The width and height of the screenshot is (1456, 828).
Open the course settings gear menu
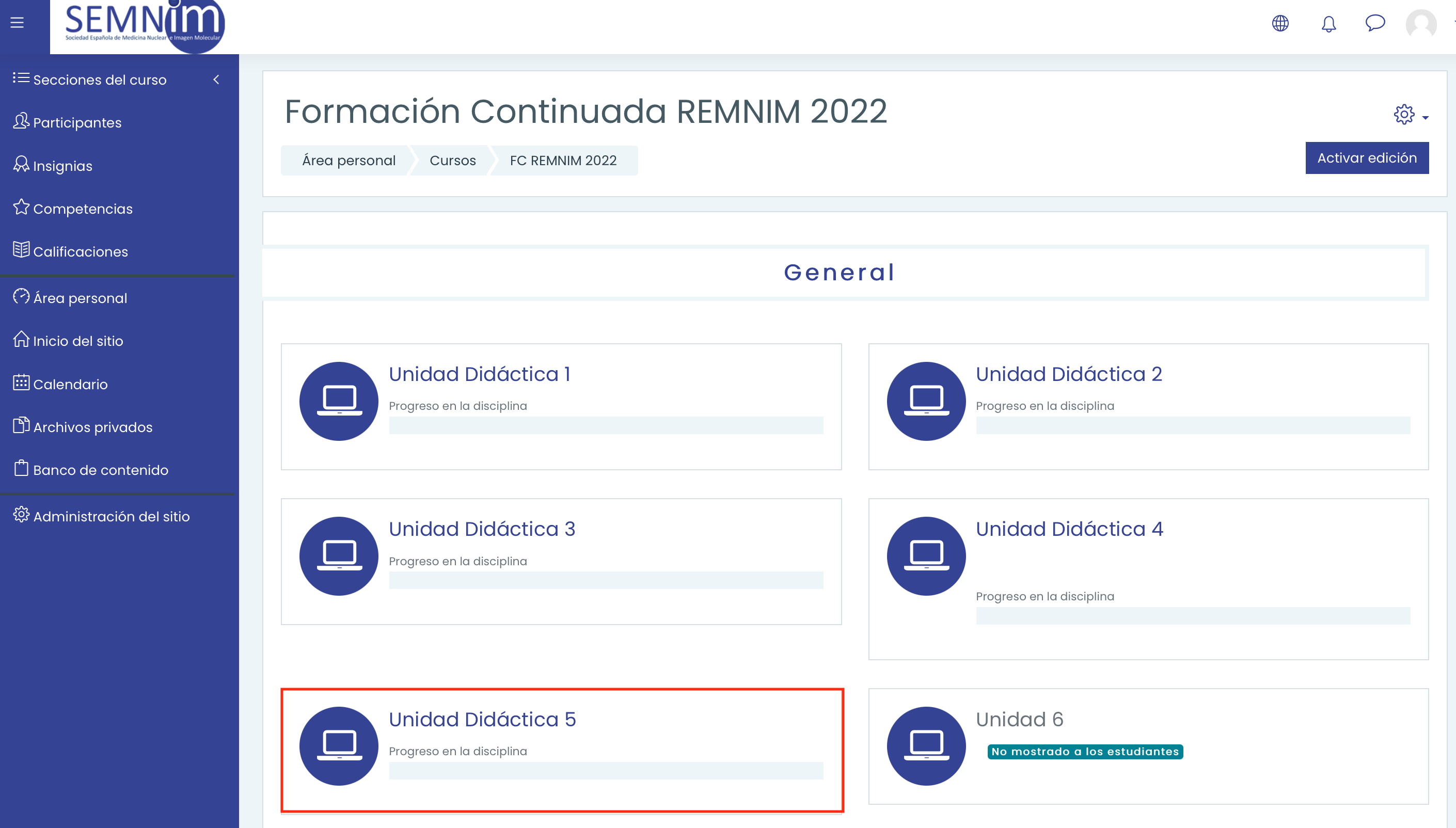click(x=1411, y=115)
